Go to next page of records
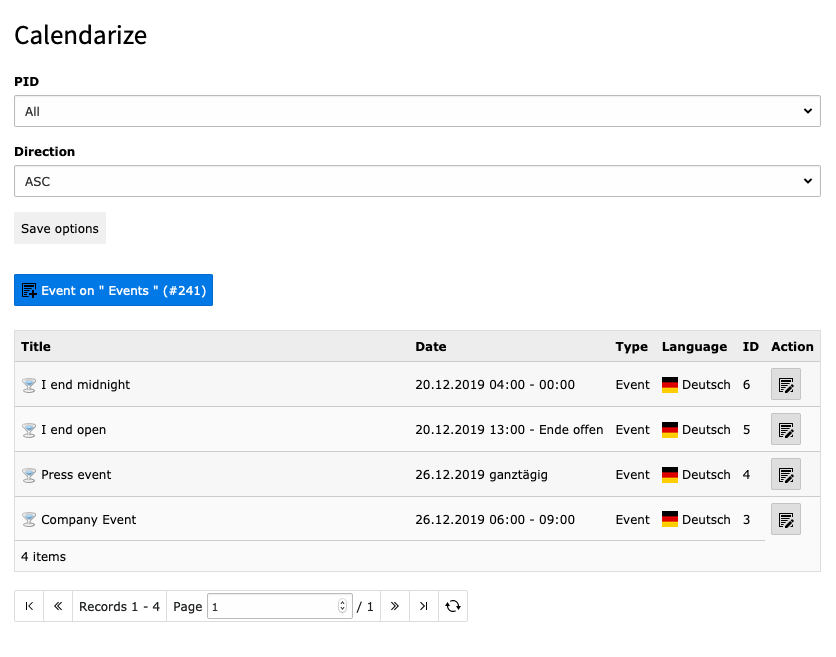Screen dimensions: 836x657 click(395, 606)
